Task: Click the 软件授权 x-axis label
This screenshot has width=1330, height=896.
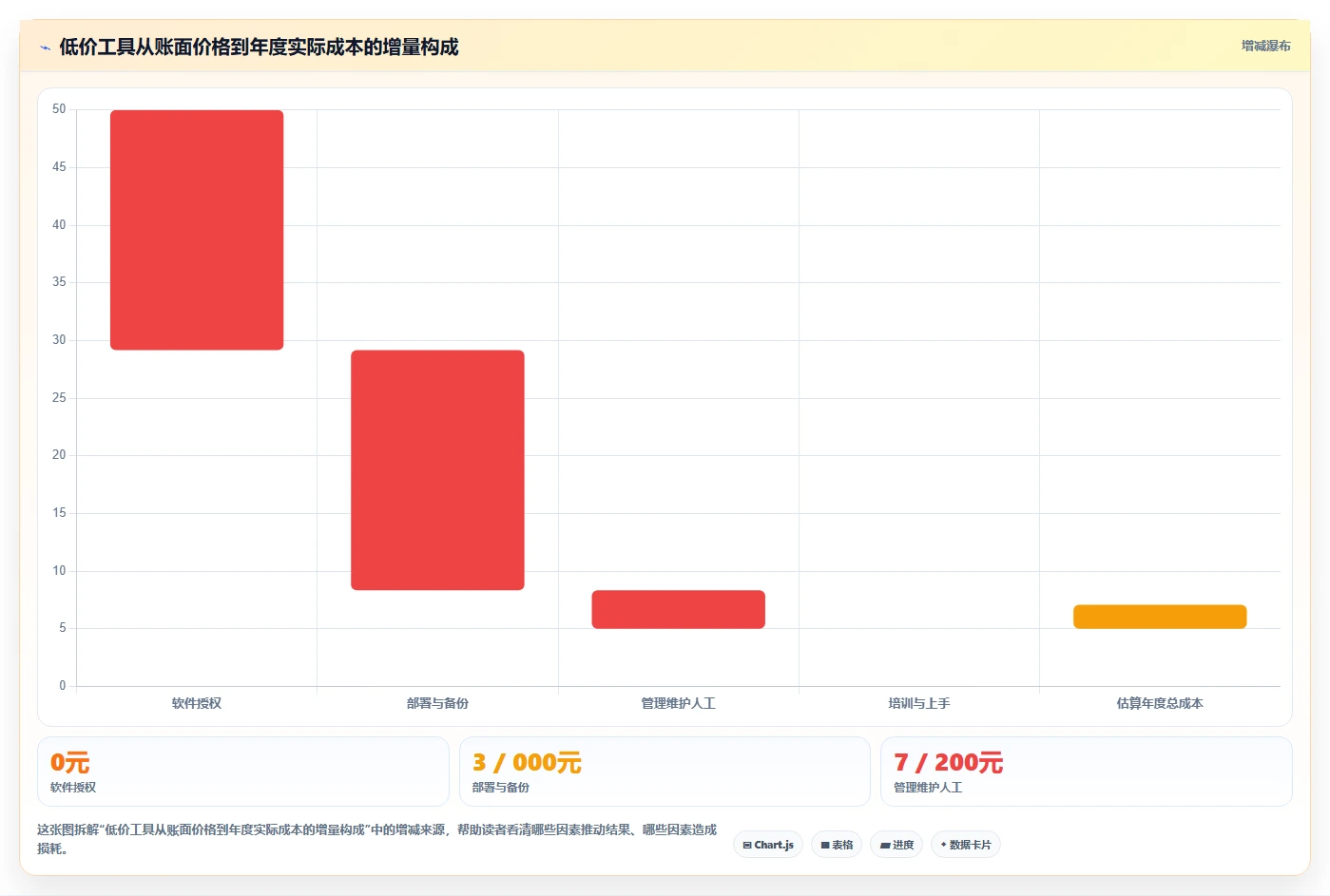Action: point(197,703)
